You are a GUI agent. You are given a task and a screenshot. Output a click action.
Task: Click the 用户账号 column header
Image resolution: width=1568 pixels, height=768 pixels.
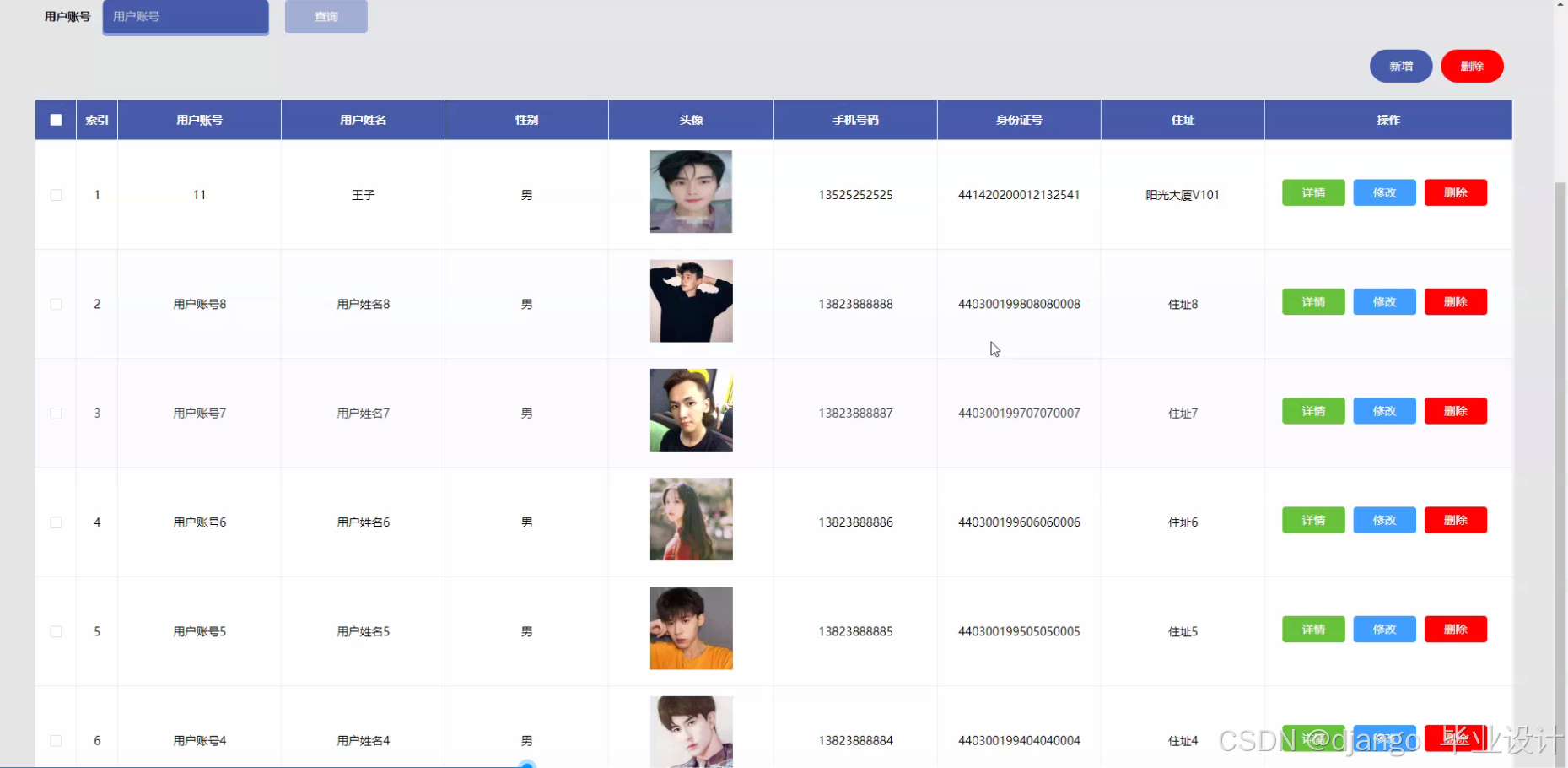pos(199,120)
